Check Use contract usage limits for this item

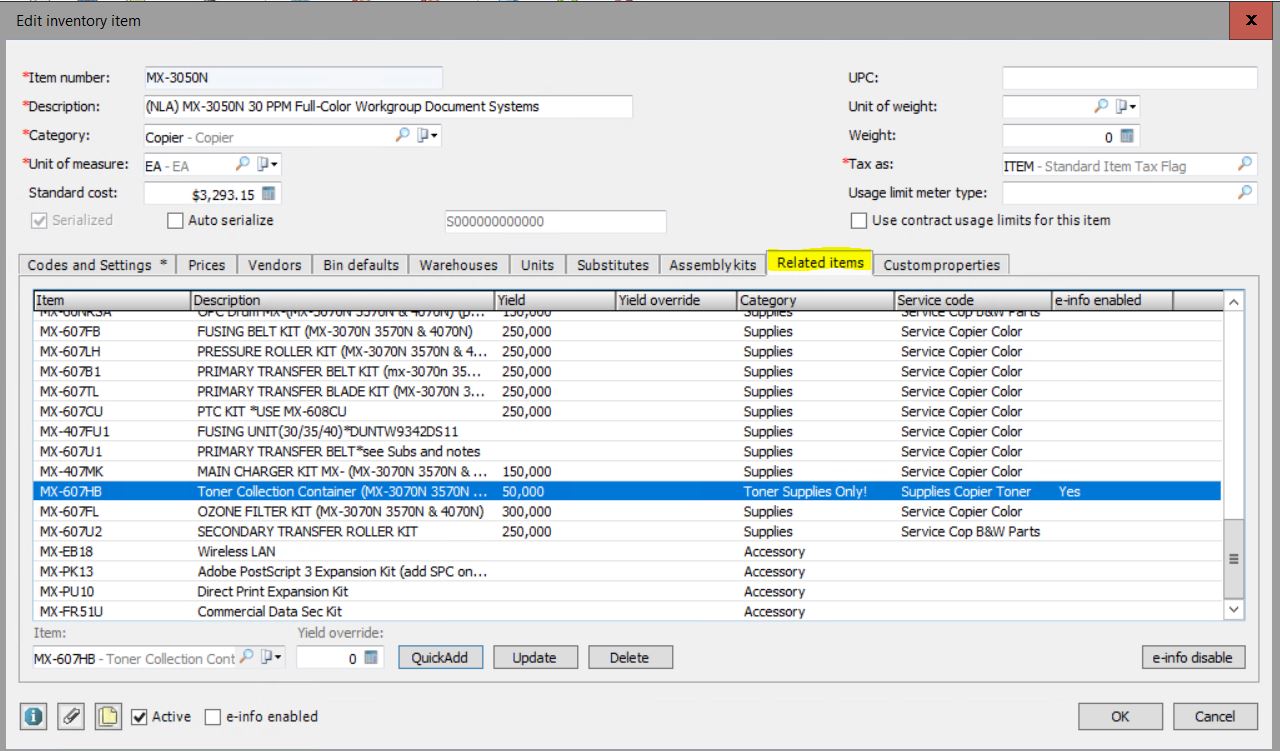858,220
